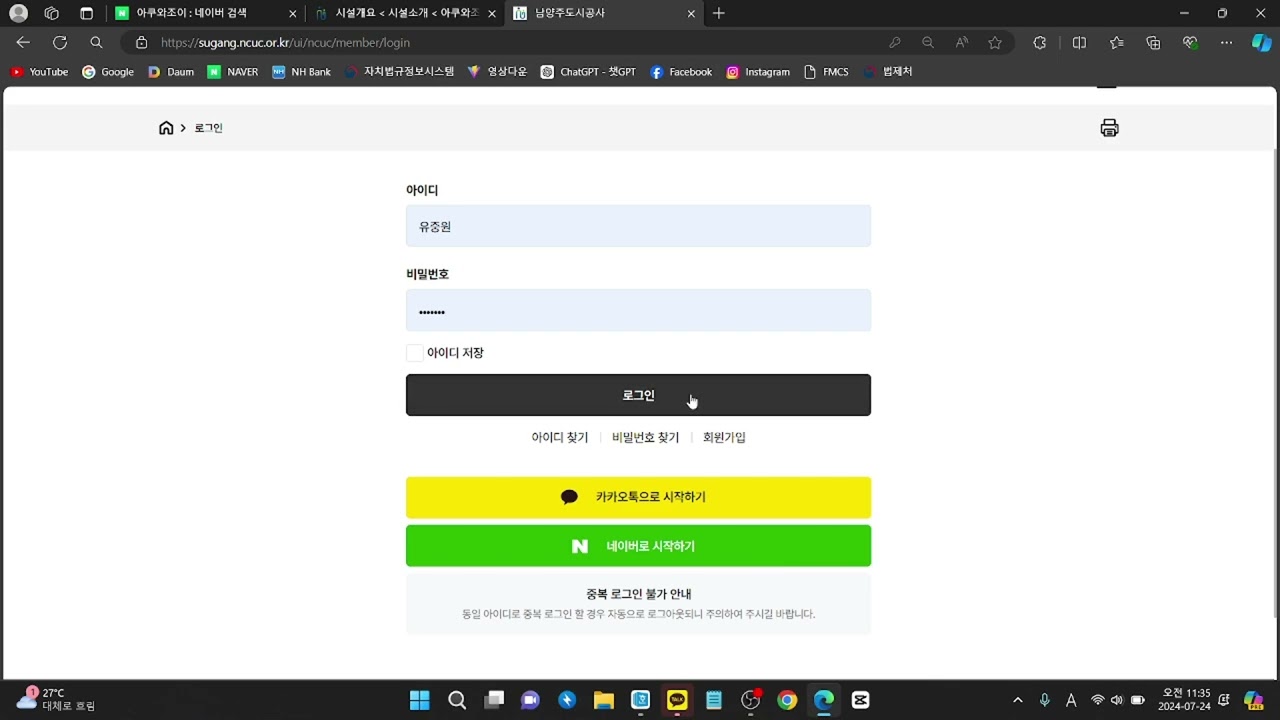The image size is (1280, 720).
Task: Open Facebook bookmark
Action: 681,72
